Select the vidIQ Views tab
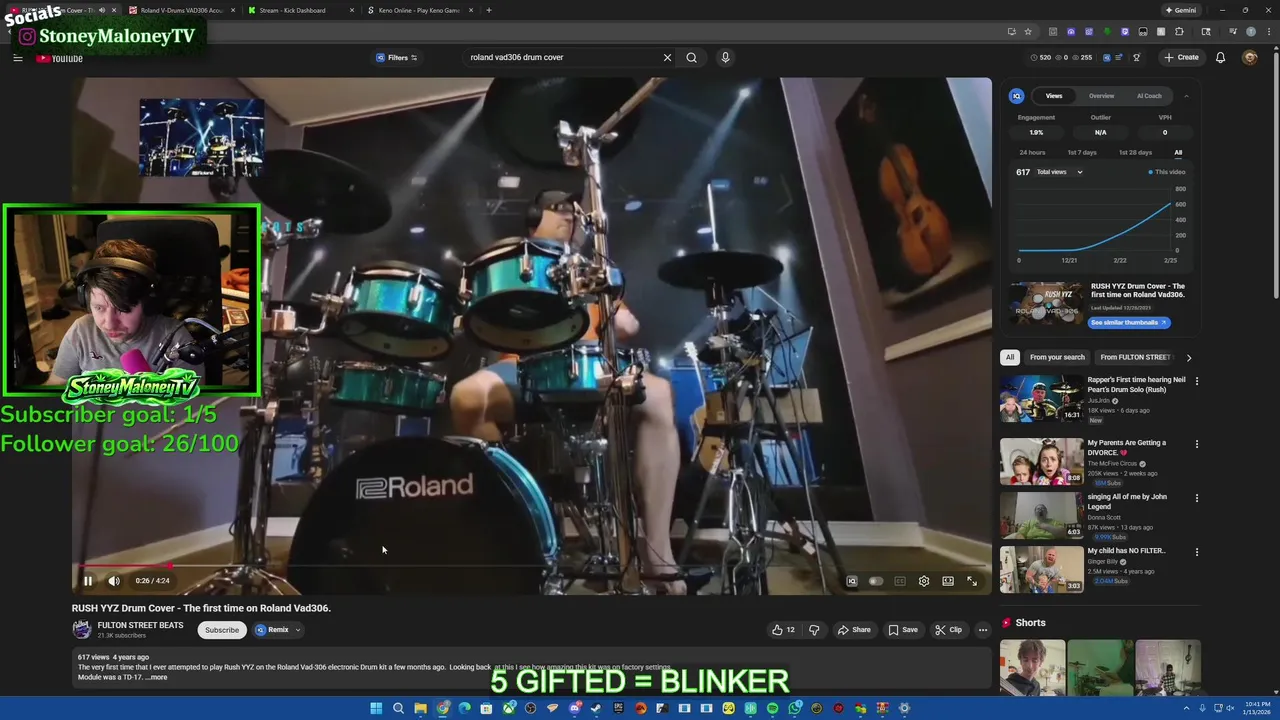1280x720 pixels. click(x=1054, y=96)
